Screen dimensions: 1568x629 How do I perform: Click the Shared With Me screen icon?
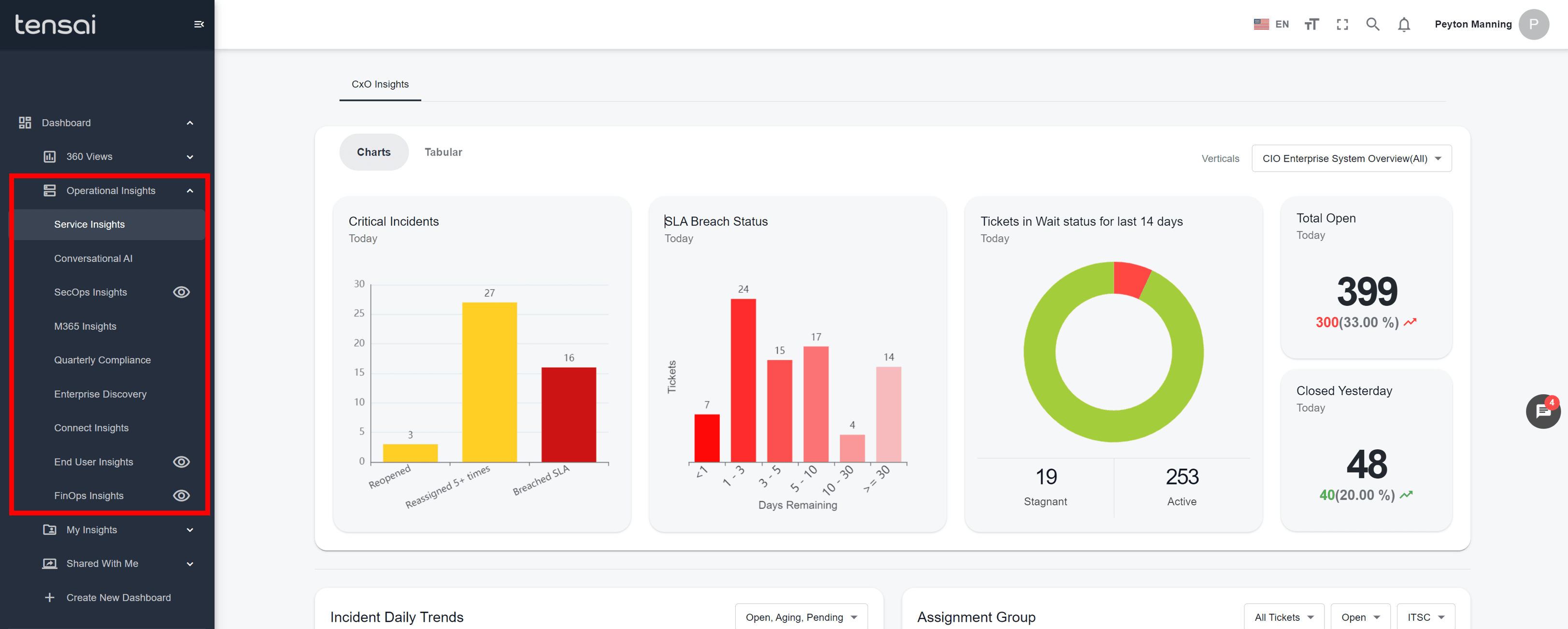coord(49,564)
